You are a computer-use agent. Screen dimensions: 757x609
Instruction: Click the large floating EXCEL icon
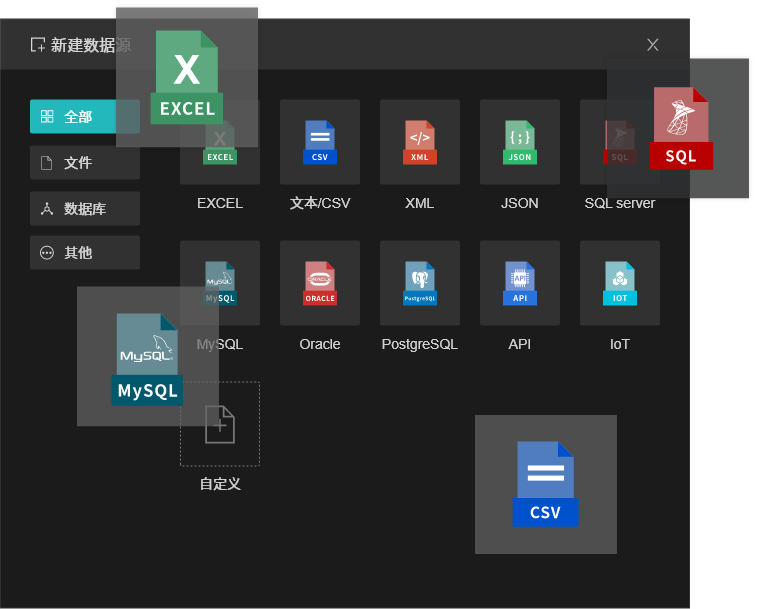click(187, 77)
